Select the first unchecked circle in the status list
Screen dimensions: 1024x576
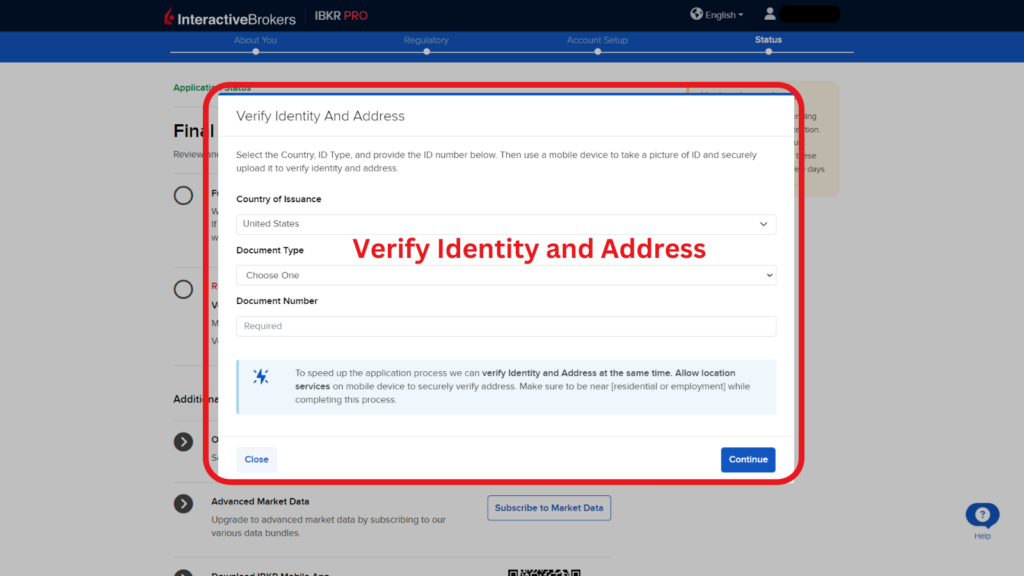(183, 195)
